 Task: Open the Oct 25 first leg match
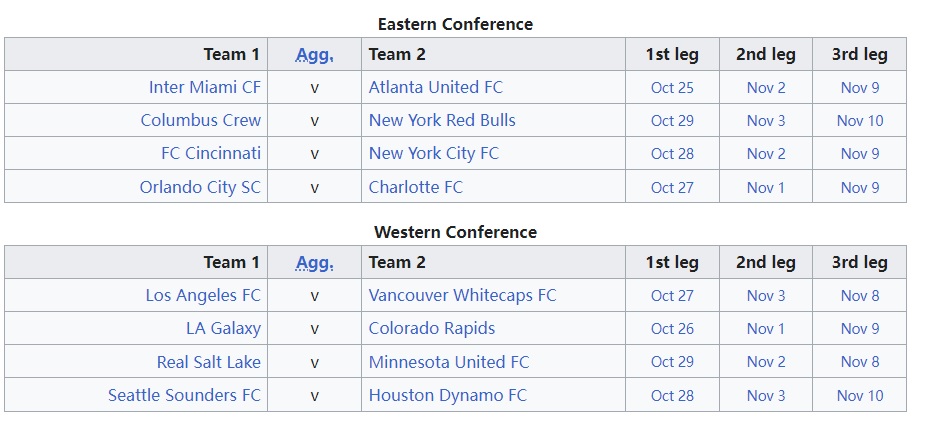tap(672, 87)
